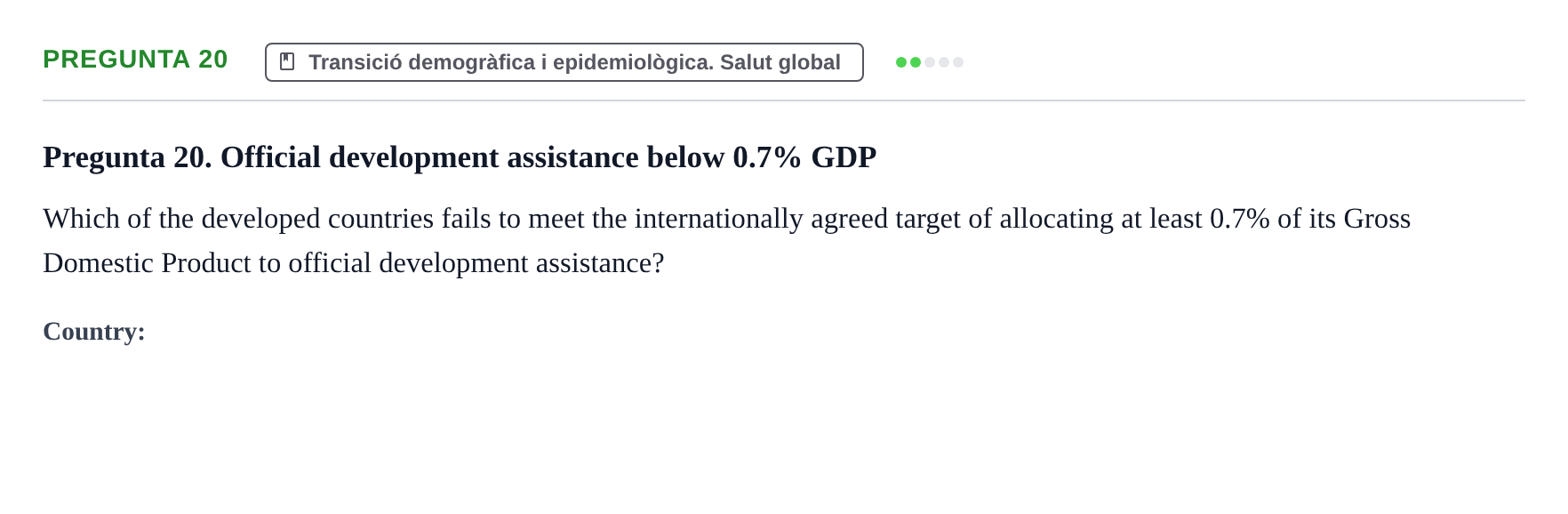Click Domestic Product in the question's second line

[x=147, y=263]
